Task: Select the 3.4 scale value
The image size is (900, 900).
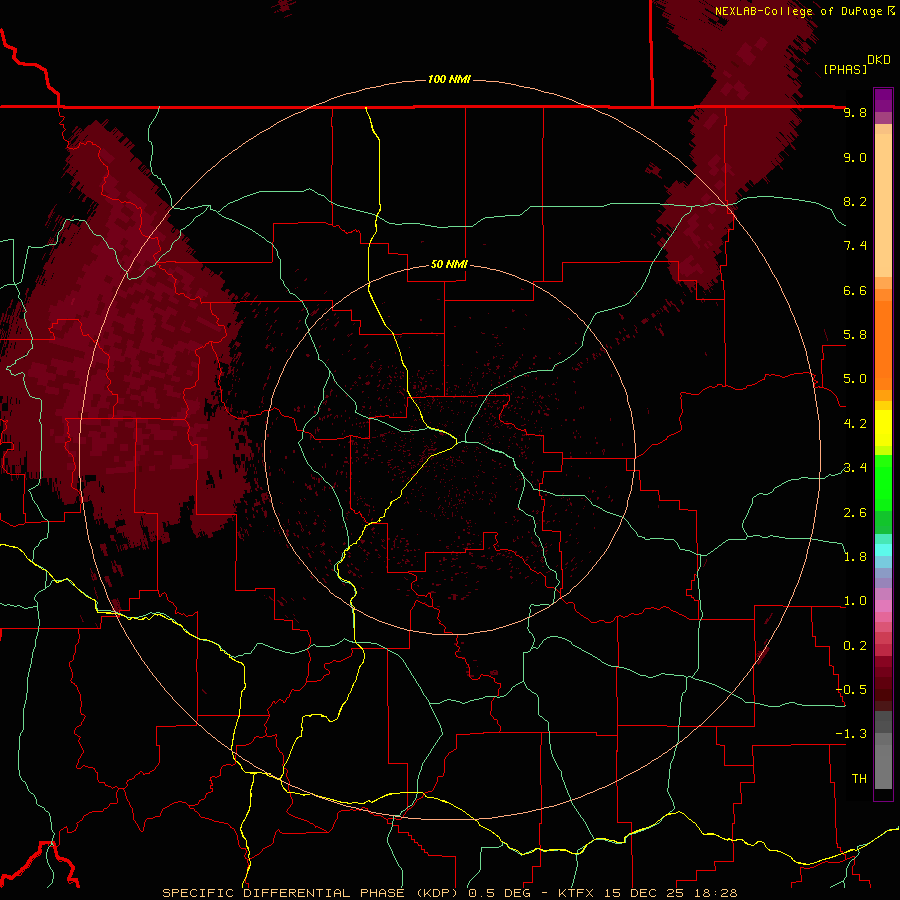Action: point(855,468)
